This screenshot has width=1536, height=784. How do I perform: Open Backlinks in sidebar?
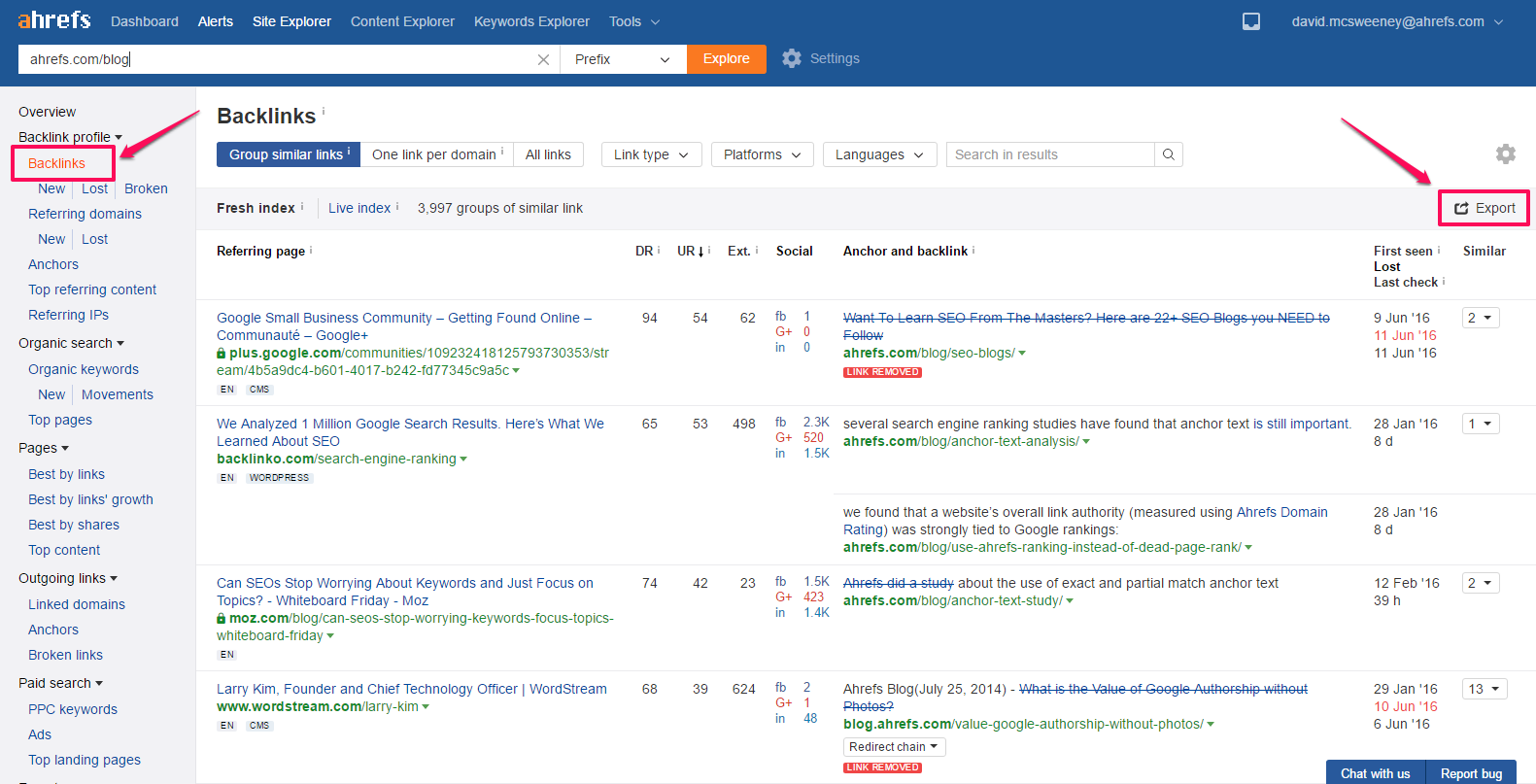(56, 163)
